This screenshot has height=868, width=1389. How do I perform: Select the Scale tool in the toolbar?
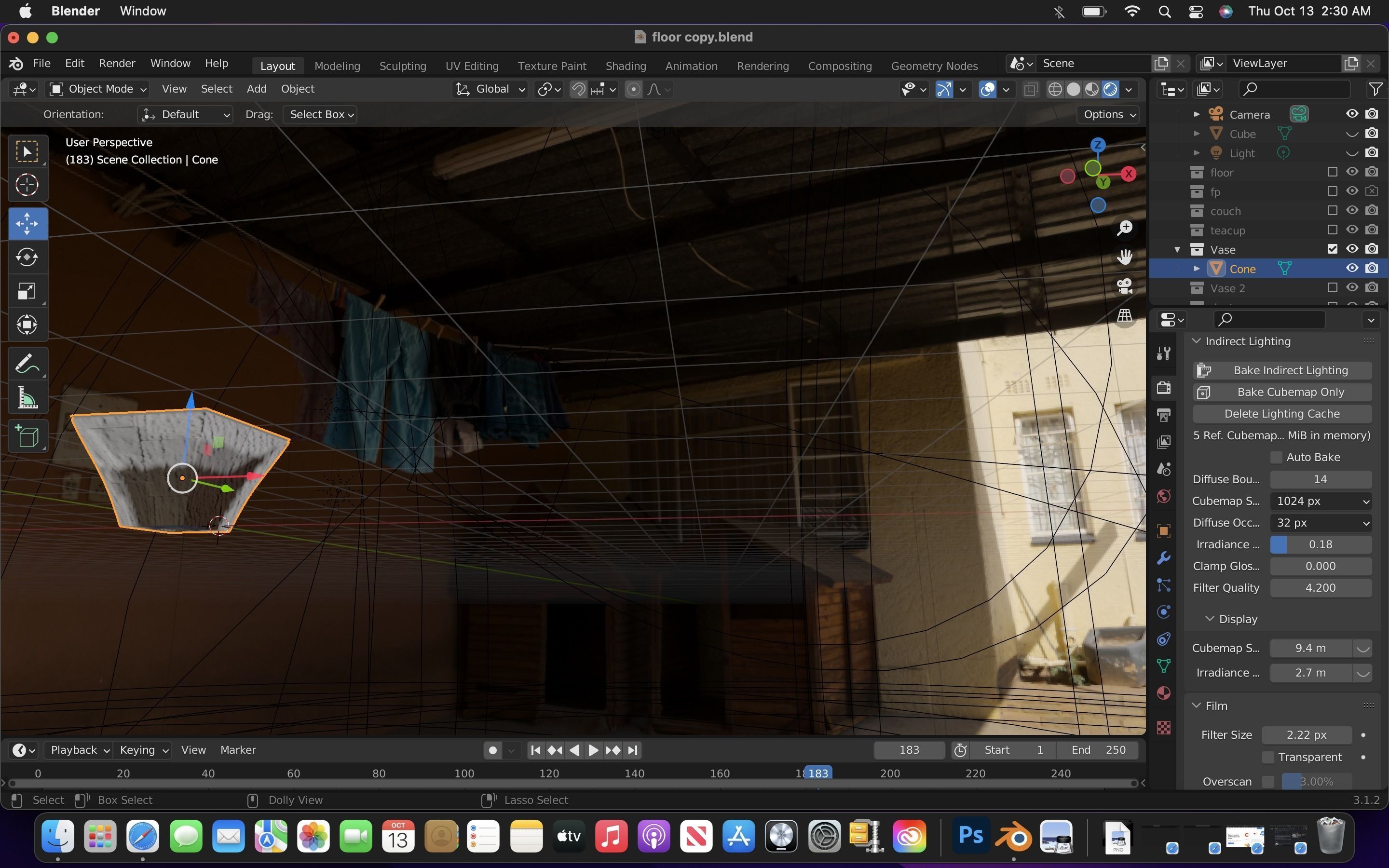point(27,291)
